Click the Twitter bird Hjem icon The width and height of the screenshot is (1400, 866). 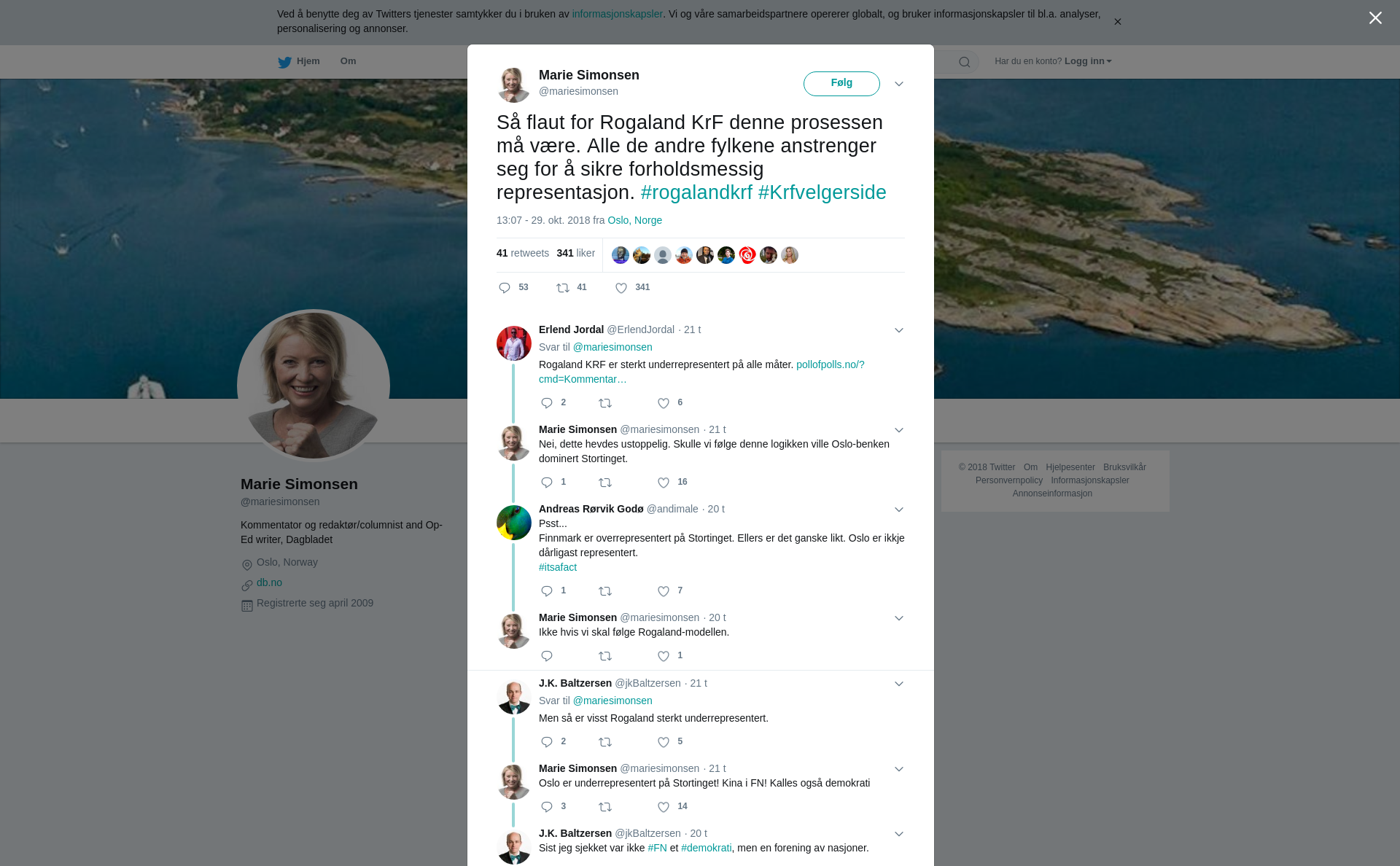[x=284, y=62]
